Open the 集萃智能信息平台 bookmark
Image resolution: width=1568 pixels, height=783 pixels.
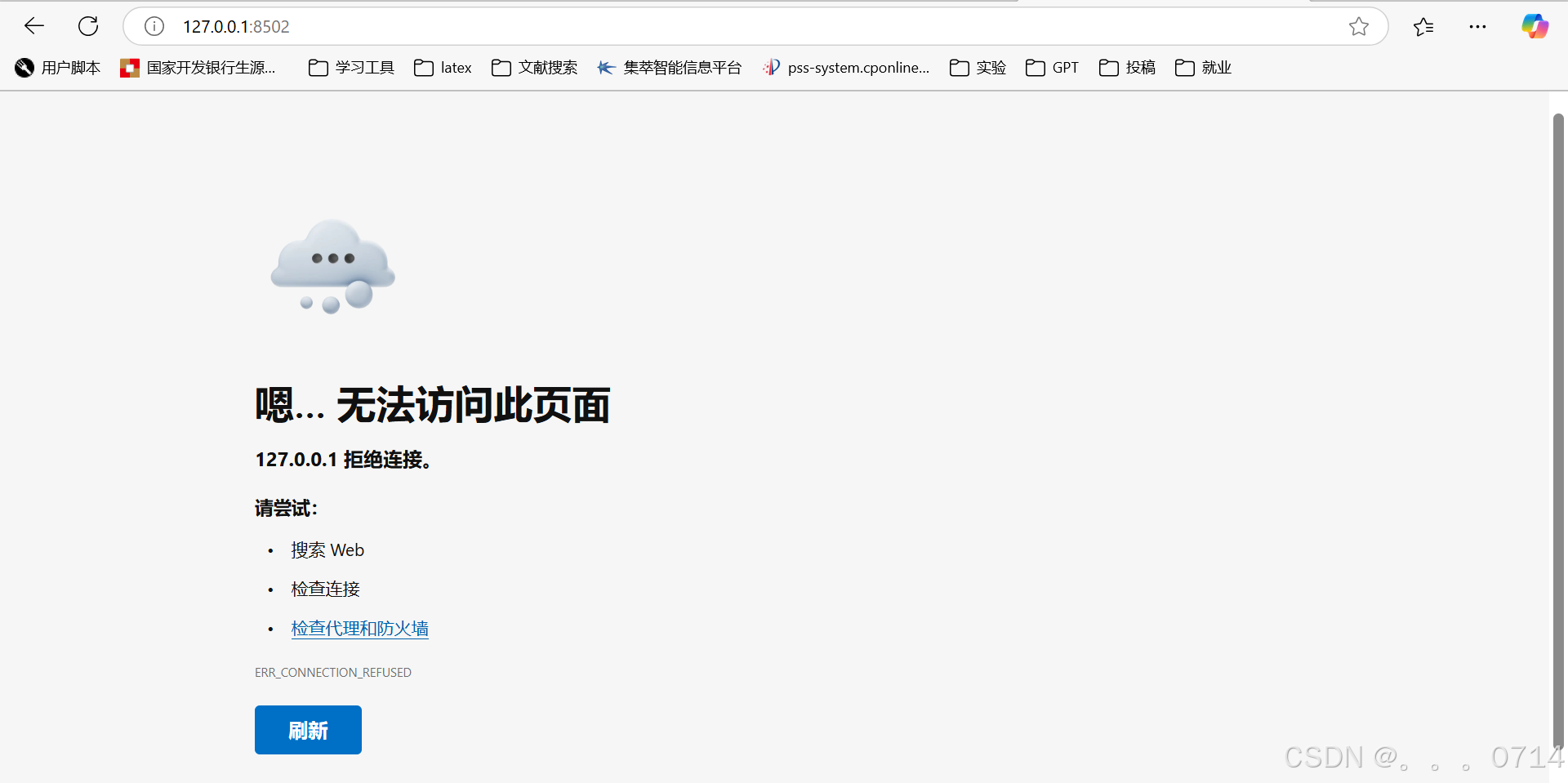670,68
